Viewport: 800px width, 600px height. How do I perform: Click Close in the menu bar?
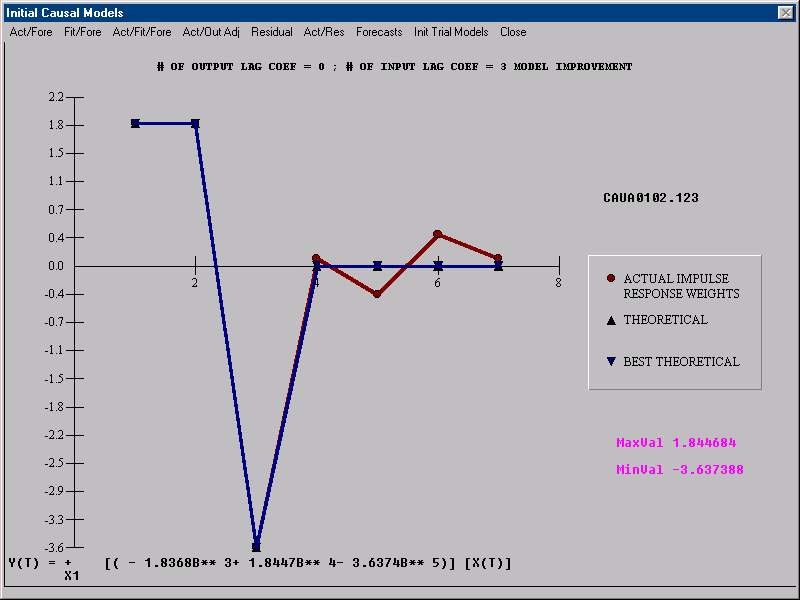tap(513, 32)
